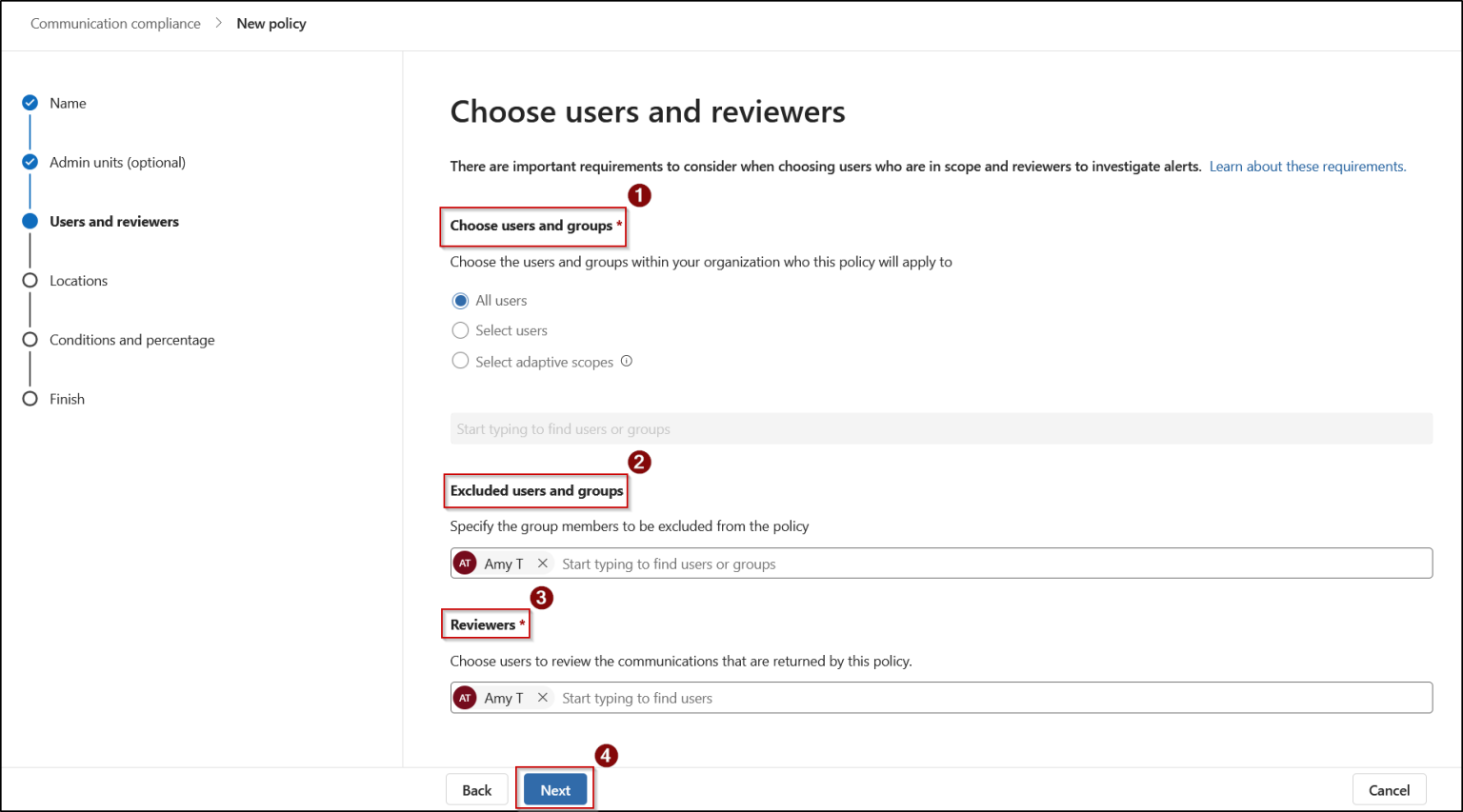Click the checkmark beside Admin units step
This screenshot has width=1463, height=812.
click(30, 162)
